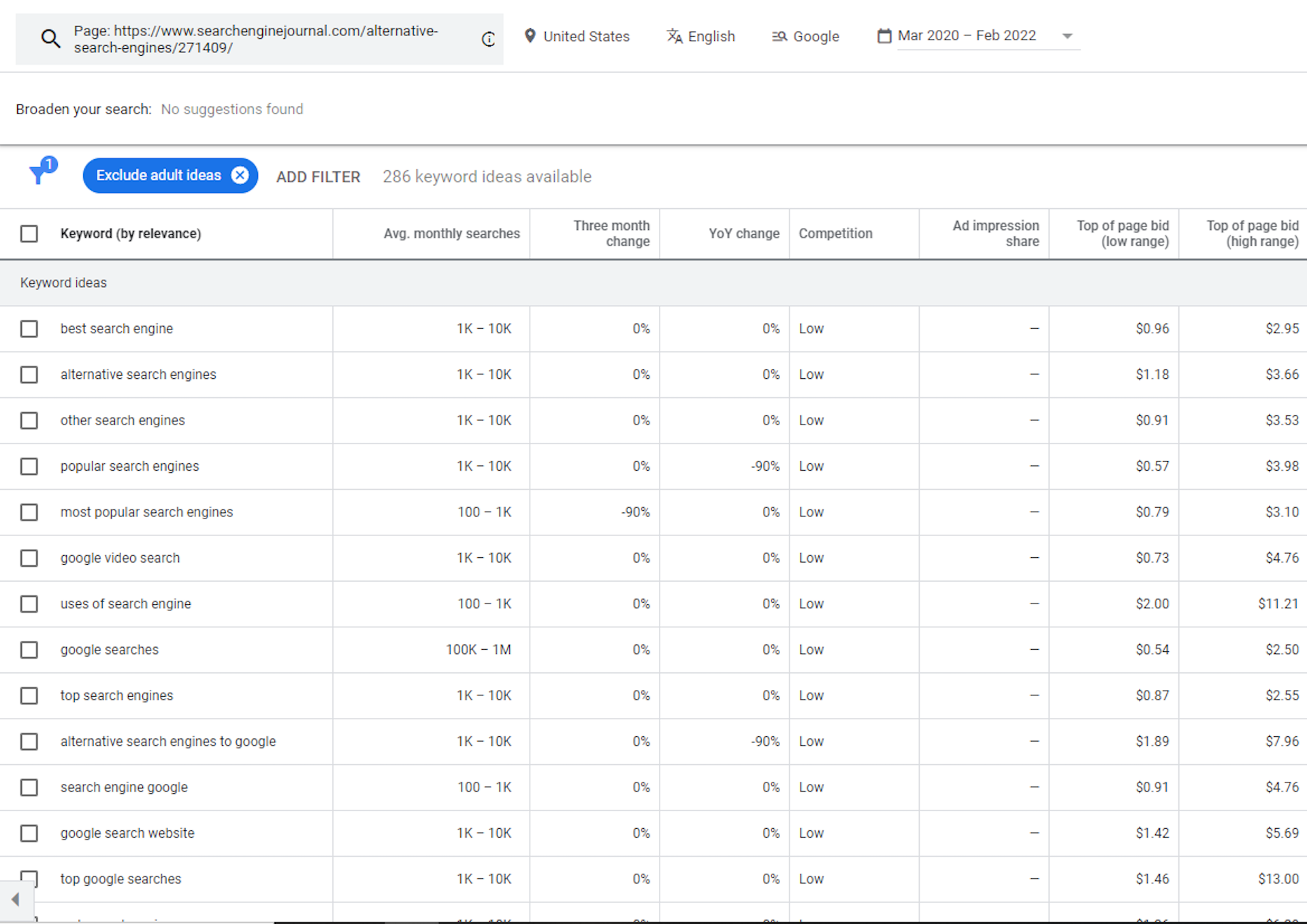This screenshot has width=1307, height=924.
Task: Click the info icon beside the page URL
Action: pos(487,39)
